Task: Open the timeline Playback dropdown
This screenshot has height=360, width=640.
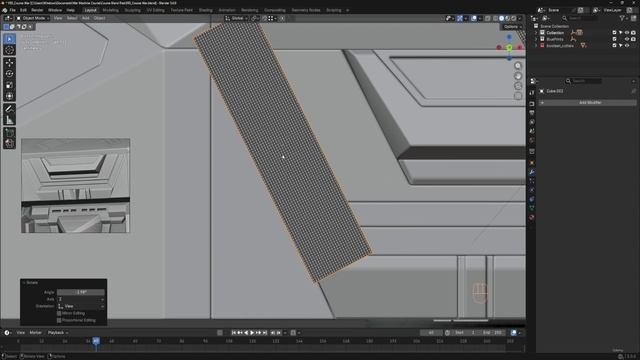Action: pyautogui.click(x=58, y=333)
